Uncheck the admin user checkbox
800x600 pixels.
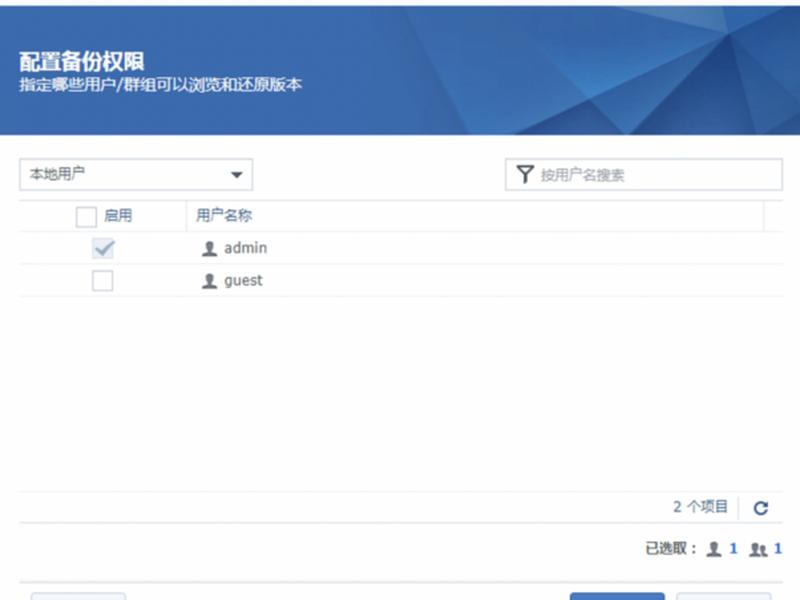click(103, 248)
